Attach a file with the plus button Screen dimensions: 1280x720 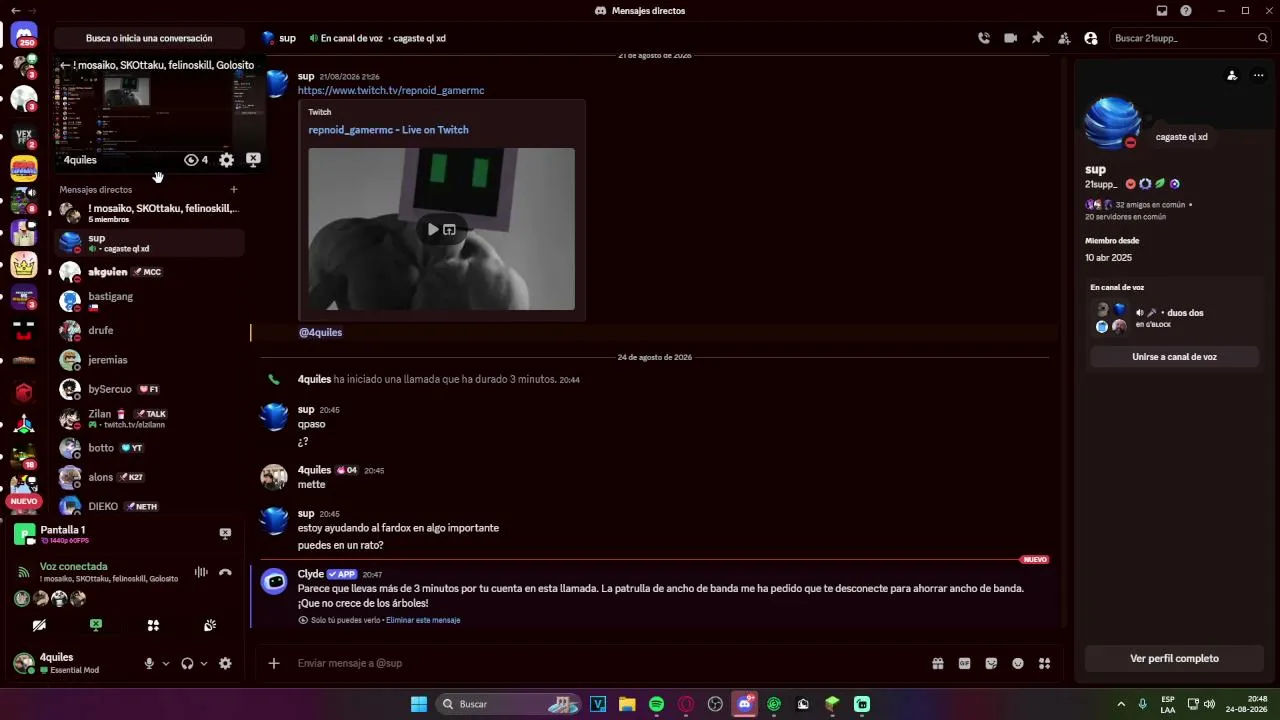274,663
